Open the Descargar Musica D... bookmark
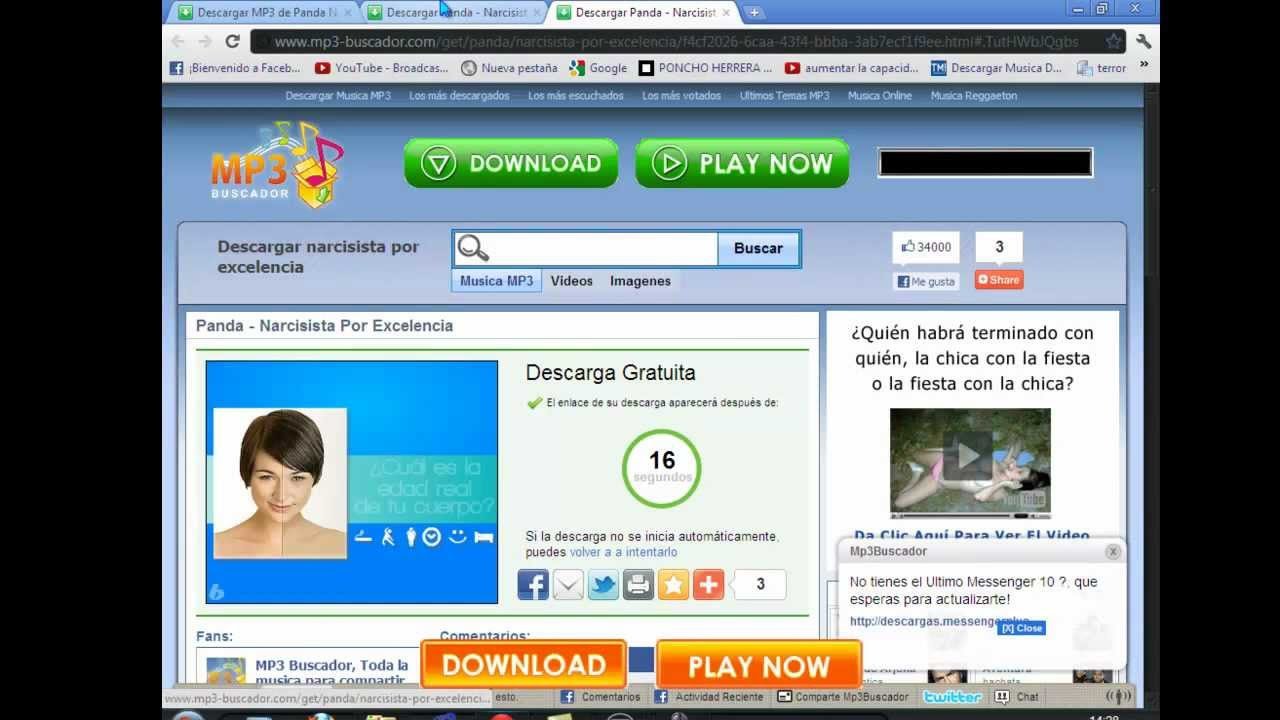The width and height of the screenshot is (1280, 720). (996, 68)
